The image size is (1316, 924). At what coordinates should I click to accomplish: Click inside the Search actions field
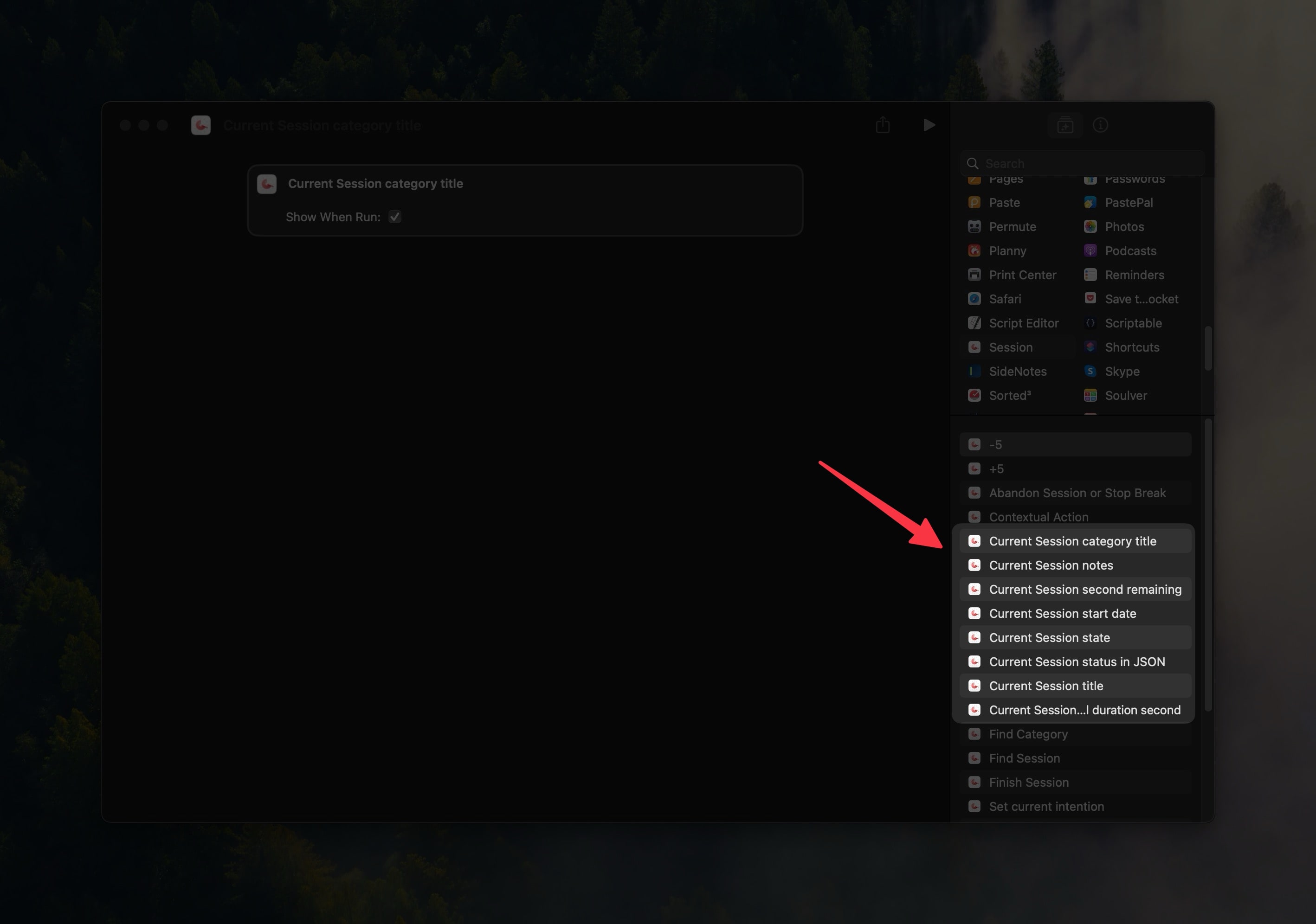(x=1080, y=163)
